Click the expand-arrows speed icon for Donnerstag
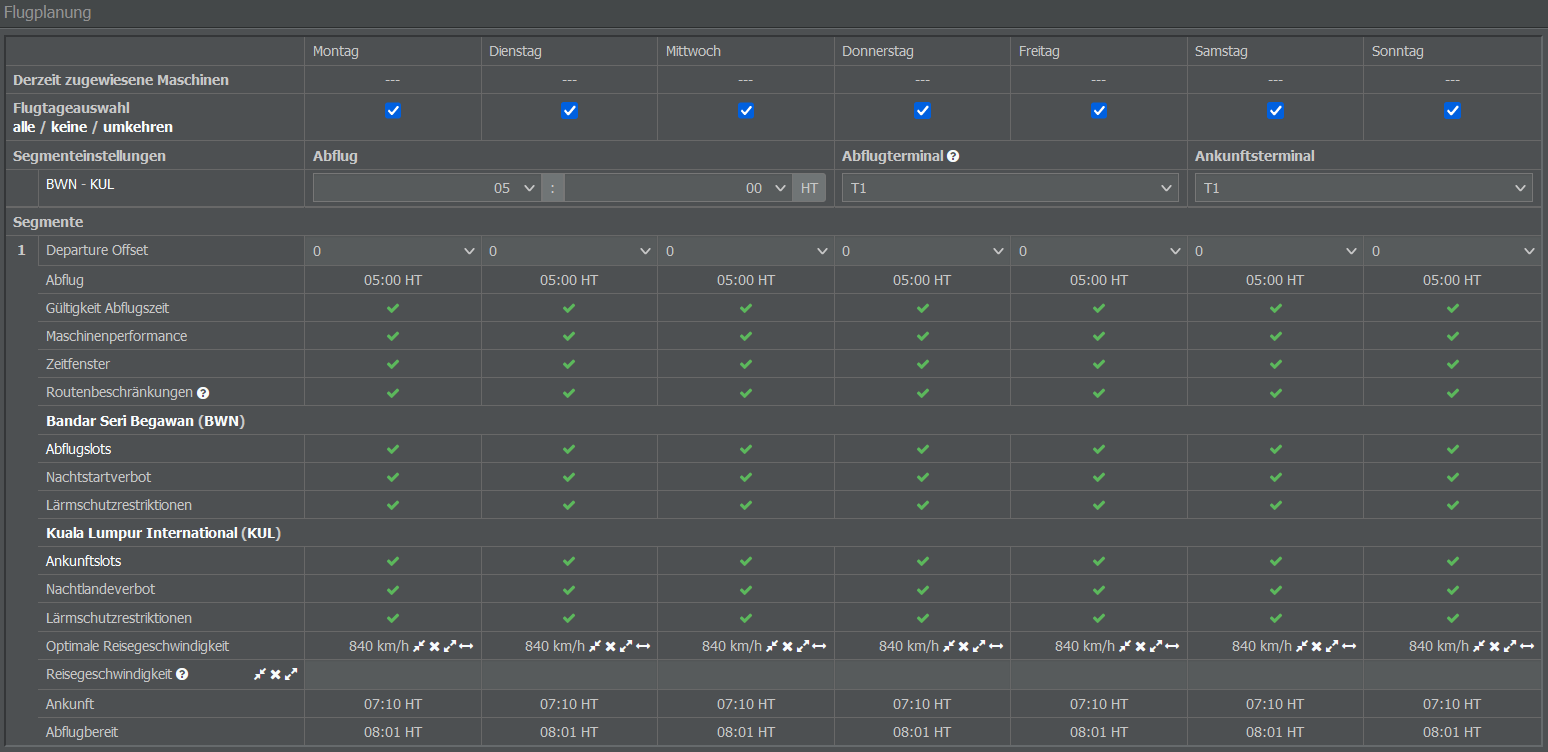1548x752 pixels. [980, 646]
